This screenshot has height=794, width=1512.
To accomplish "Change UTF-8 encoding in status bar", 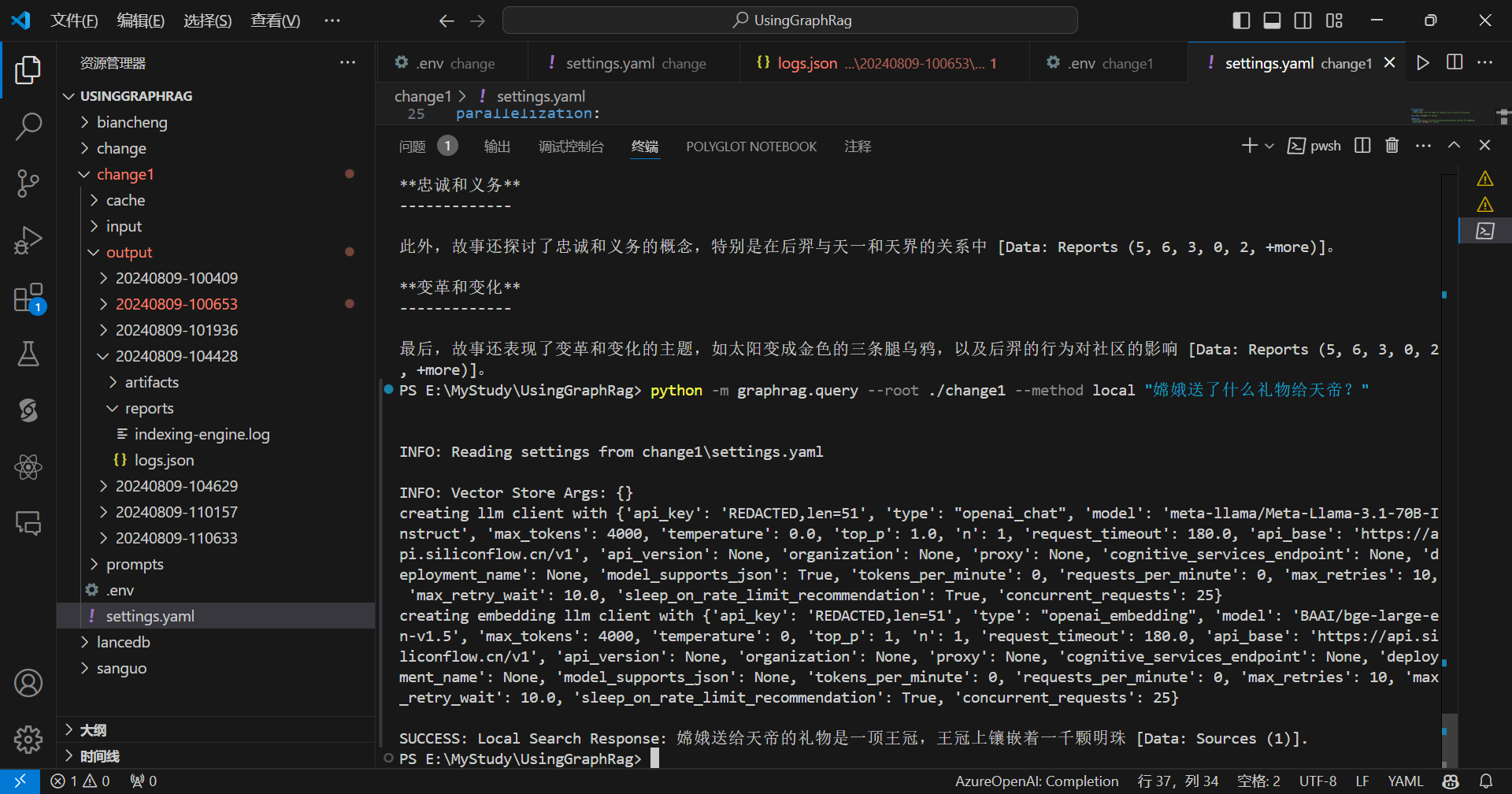I will [x=1317, y=781].
